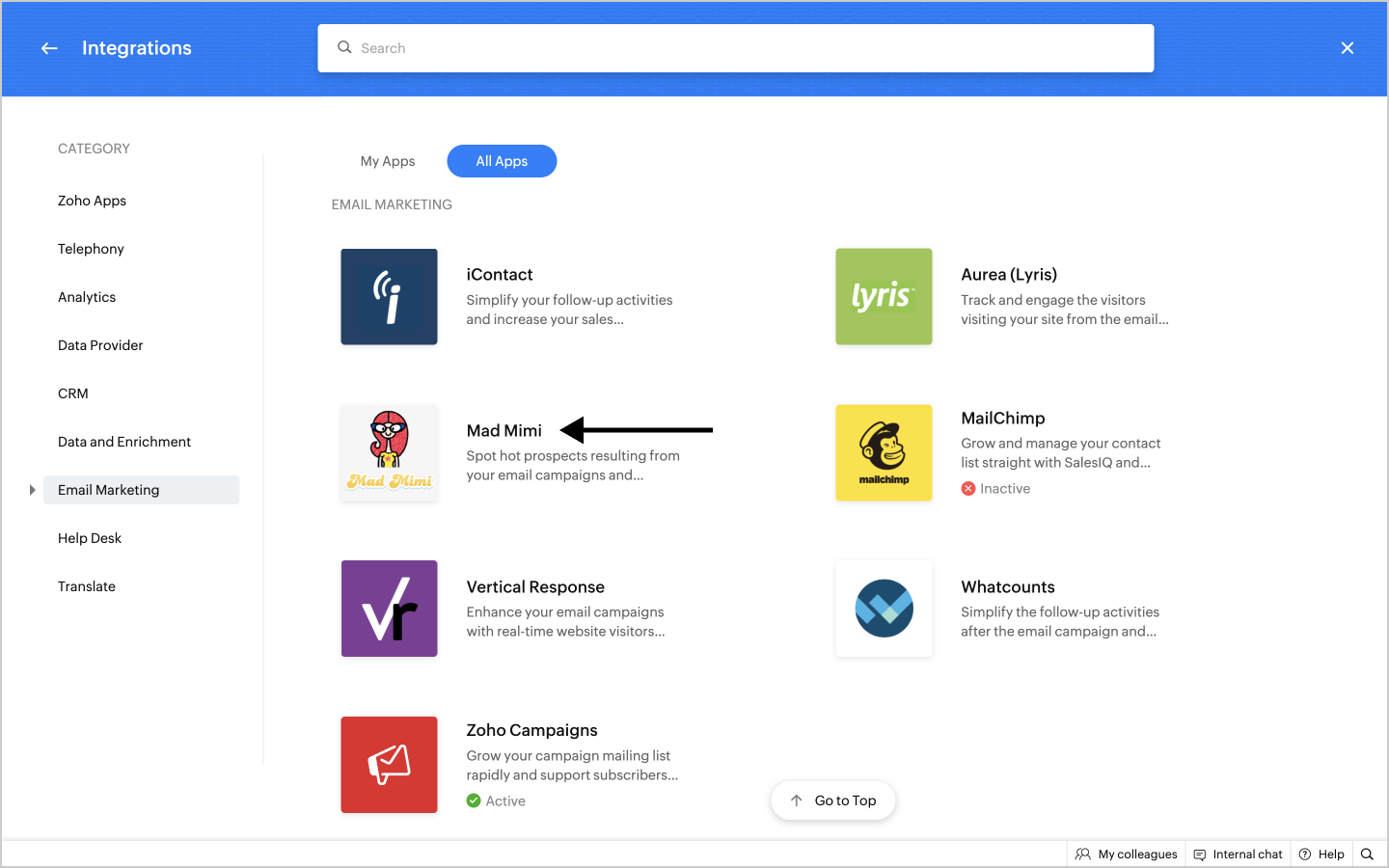Click the Go to Top button
This screenshot has width=1389, height=868.
[x=833, y=800]
